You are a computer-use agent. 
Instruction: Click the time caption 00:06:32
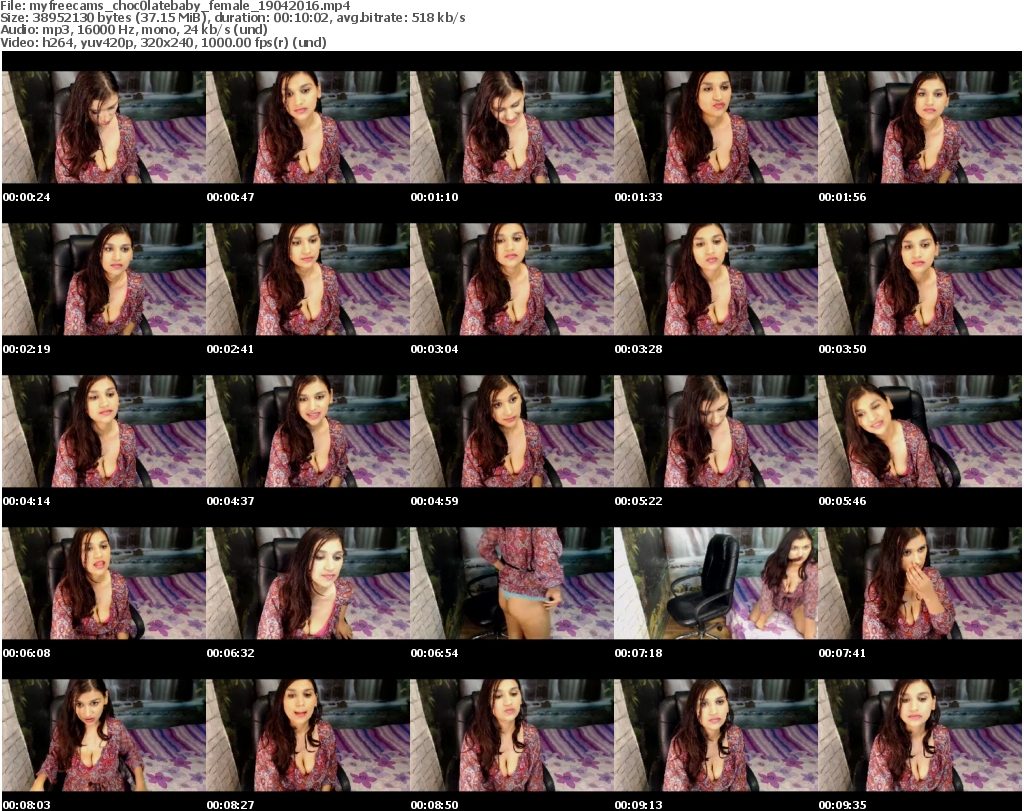click(230, 652)
